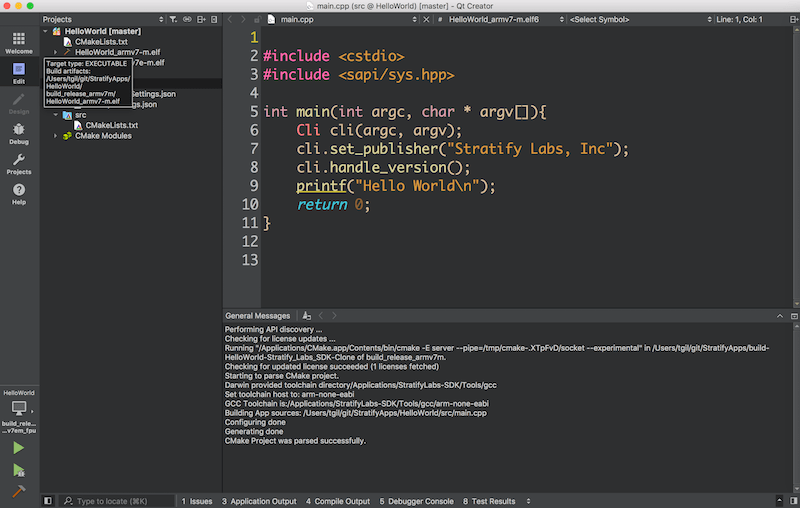Open the main.cpp open documents dropdown
This screenshot has width=800, height=508.
pyautogui.click(x=342, y=19)
